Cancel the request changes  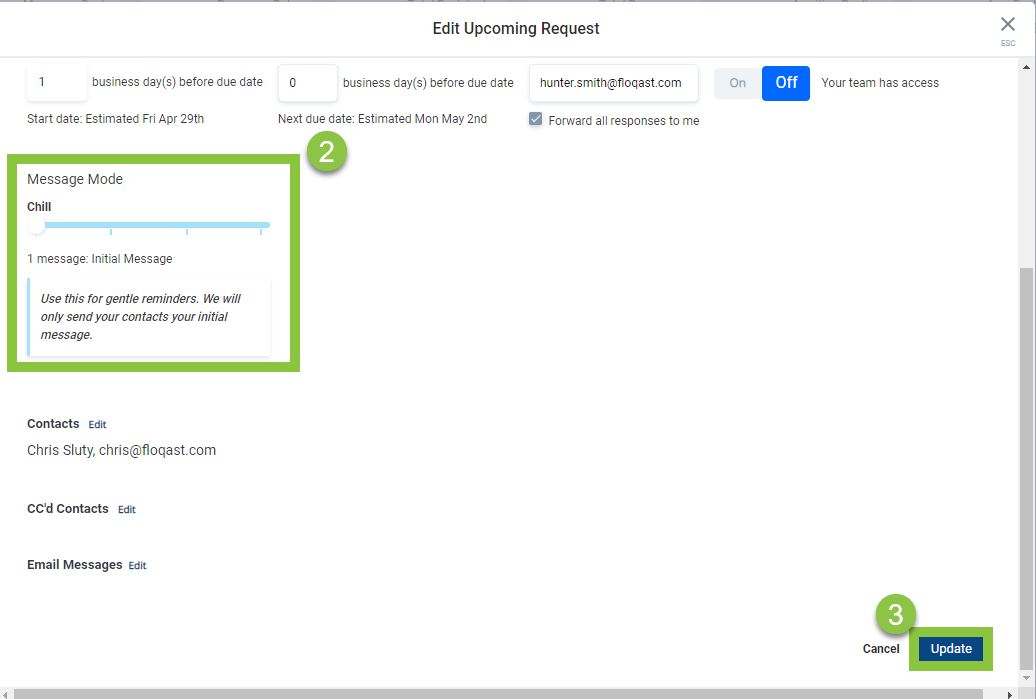tap(881, 649)
